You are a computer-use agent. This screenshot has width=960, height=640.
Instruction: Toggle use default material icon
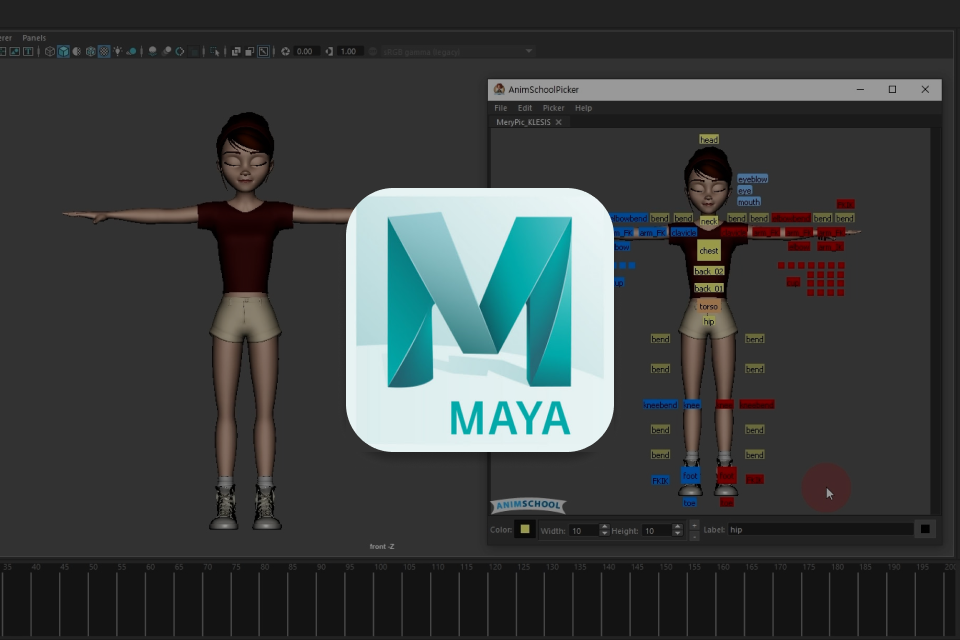tap(77, 51)
